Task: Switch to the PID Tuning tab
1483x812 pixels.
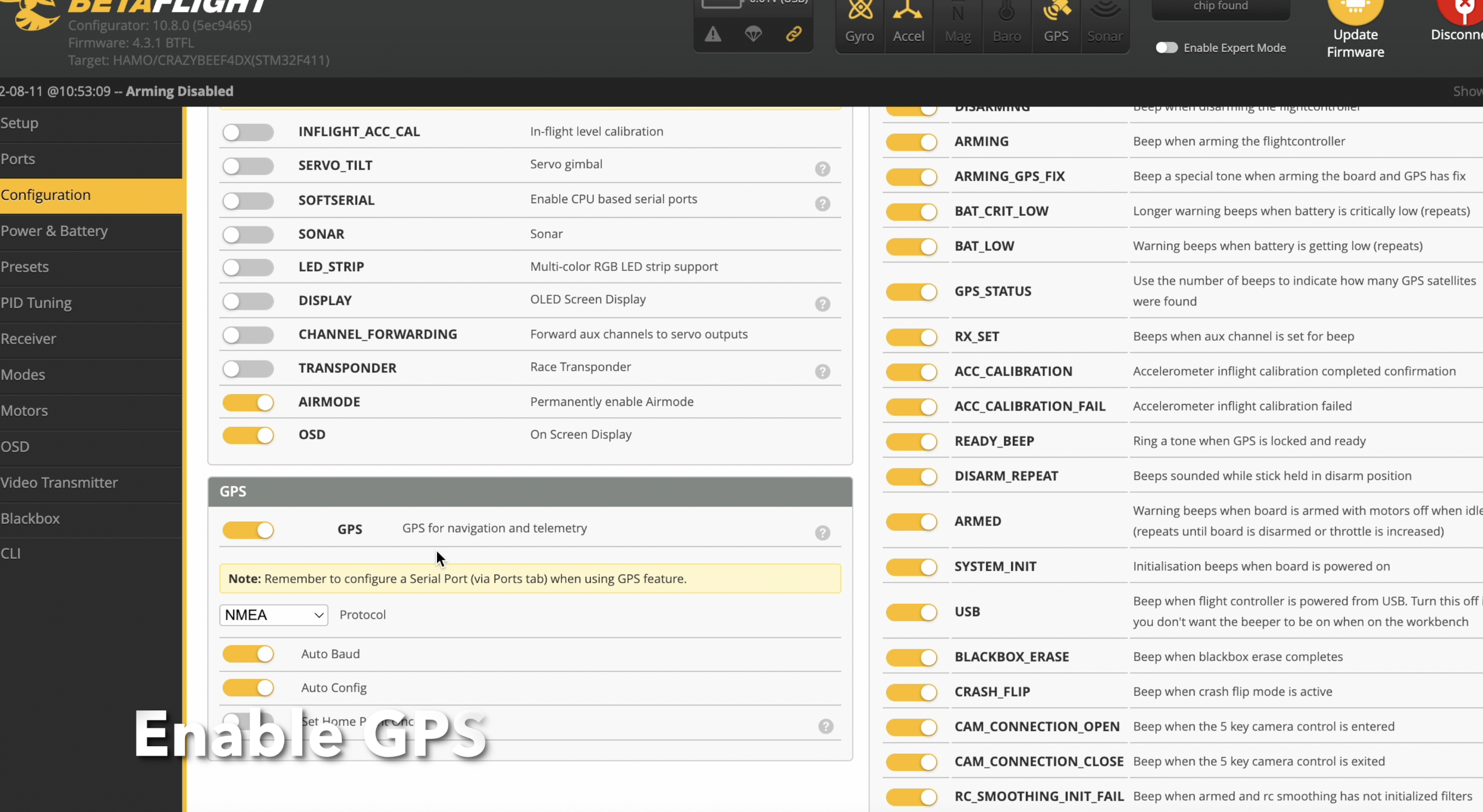Action: (36, 303)
